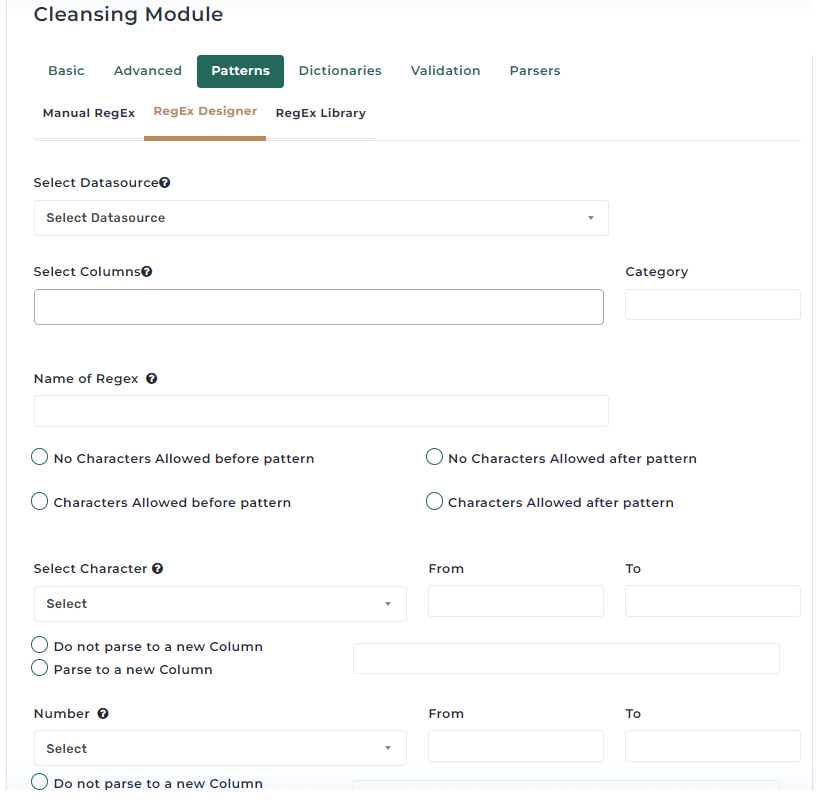Screen dimensions: 819x802
Task: Click the Select Columns input field
Action: tap(319, 307)
